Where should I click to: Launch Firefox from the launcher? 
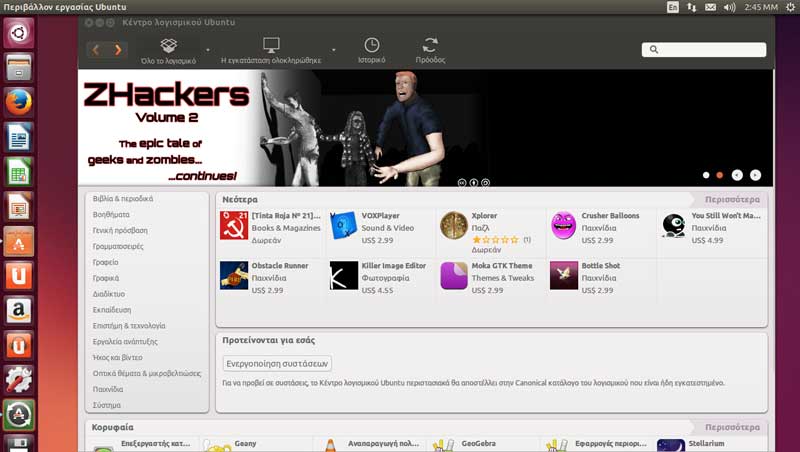coord(19,102)
